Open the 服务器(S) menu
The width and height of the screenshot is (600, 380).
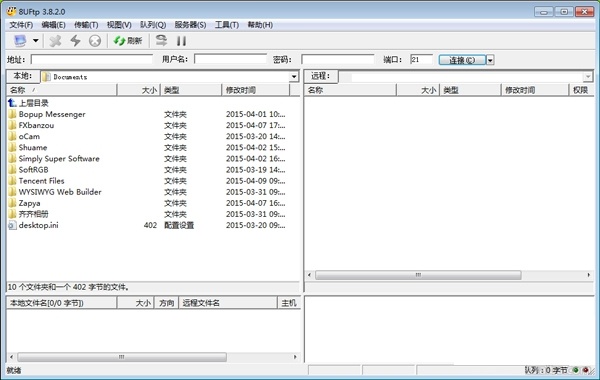[x=190, y=25]
